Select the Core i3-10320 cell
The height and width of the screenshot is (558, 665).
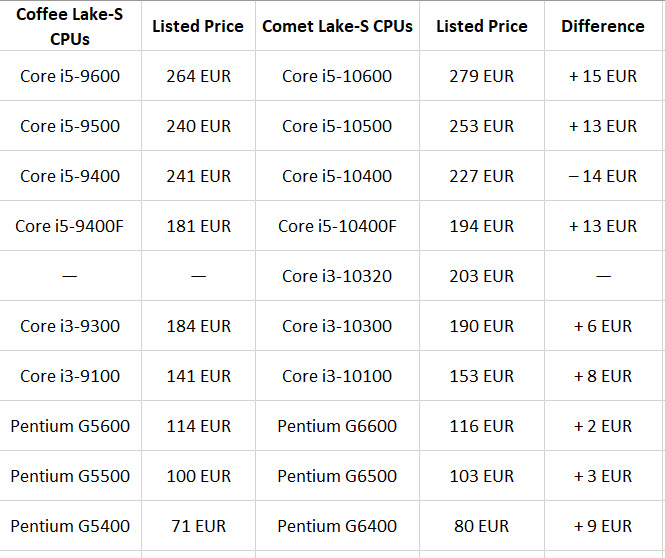[x=337, y=276]
